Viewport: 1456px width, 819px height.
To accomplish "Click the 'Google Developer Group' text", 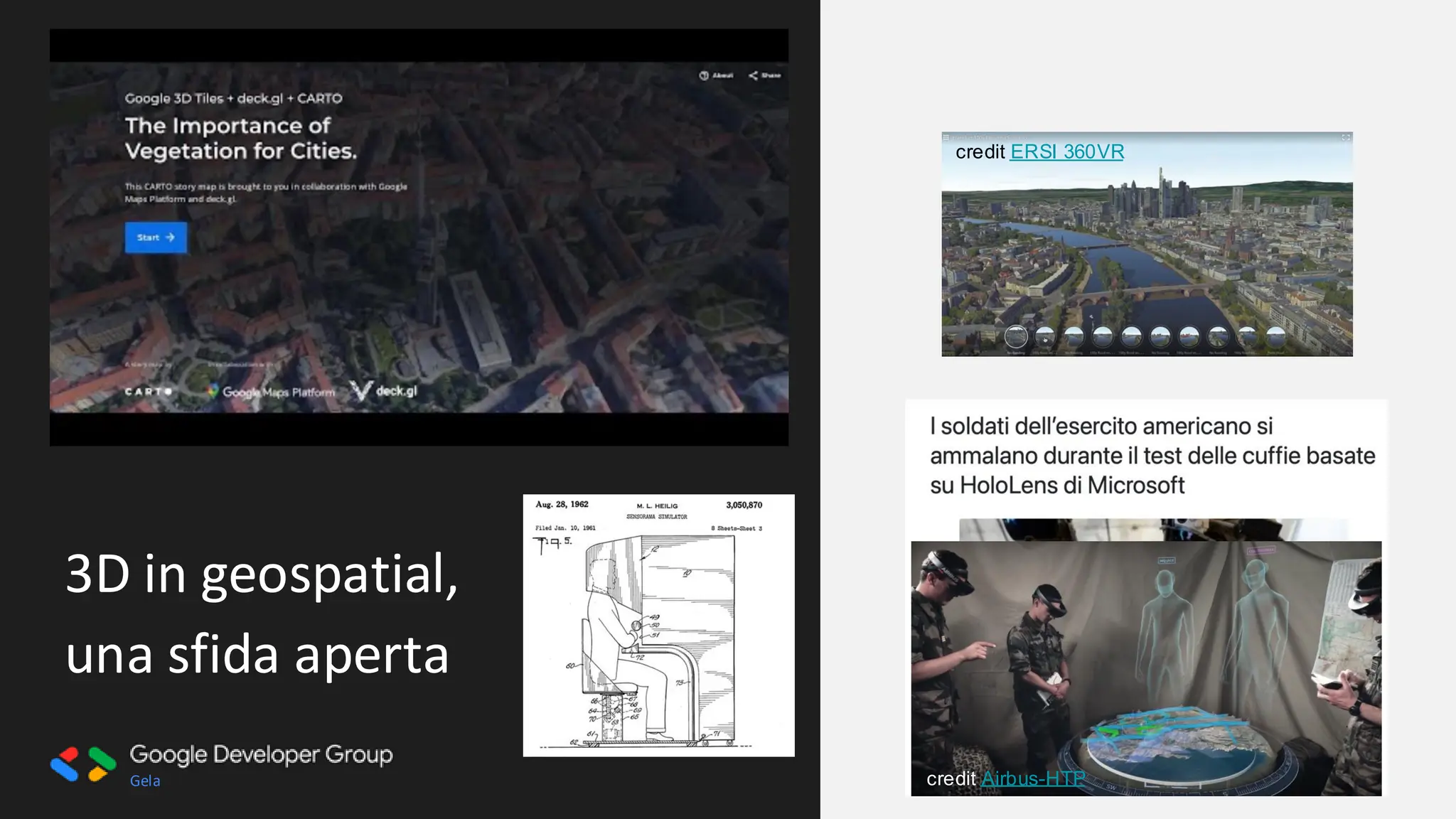I will tap(261, 754).
